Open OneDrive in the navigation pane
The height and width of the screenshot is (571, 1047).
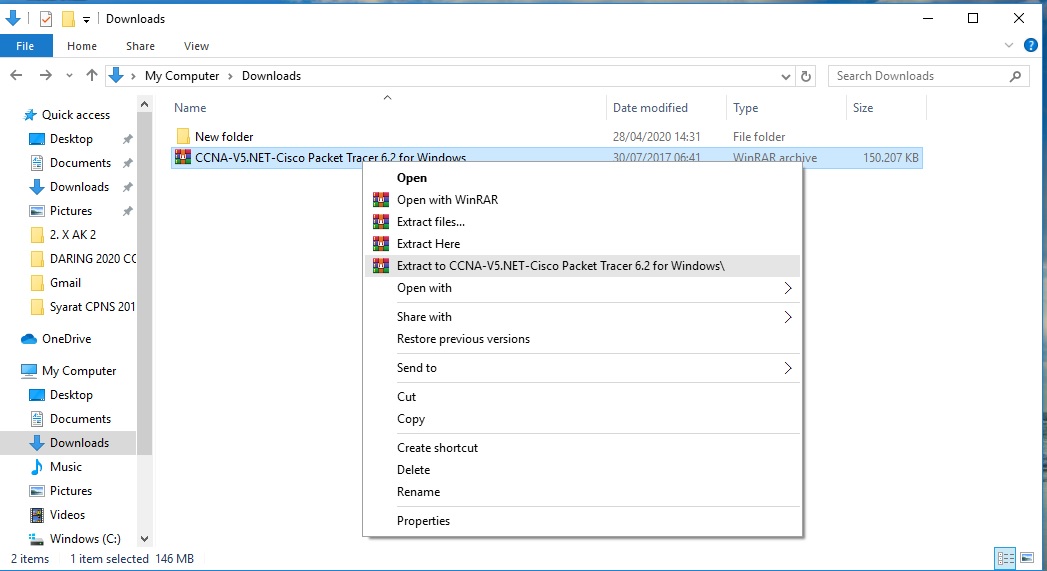66,339
